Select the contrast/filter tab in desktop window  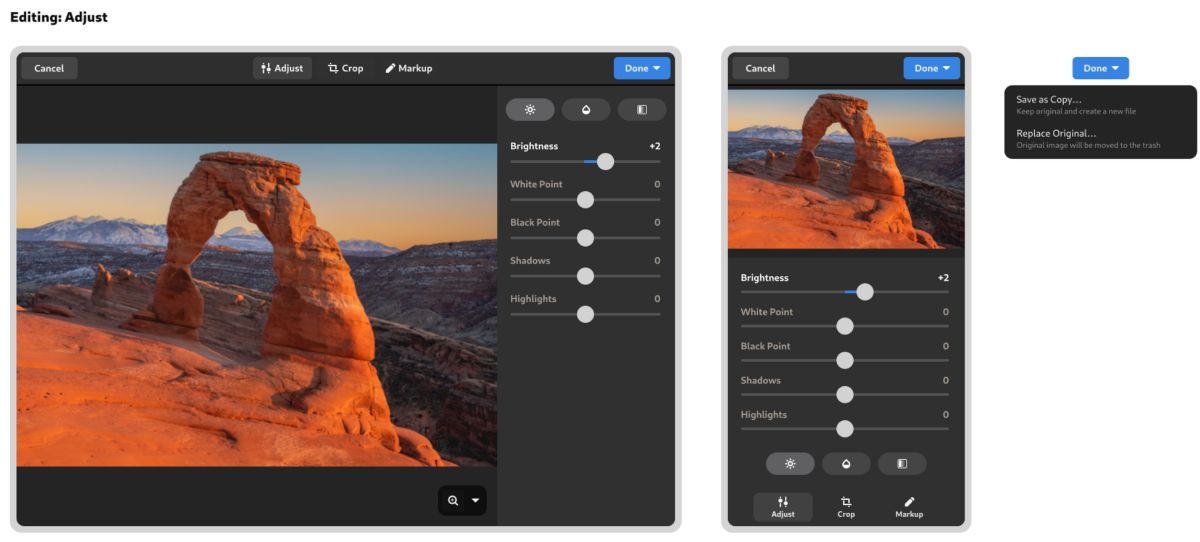(x=641, y=110)
